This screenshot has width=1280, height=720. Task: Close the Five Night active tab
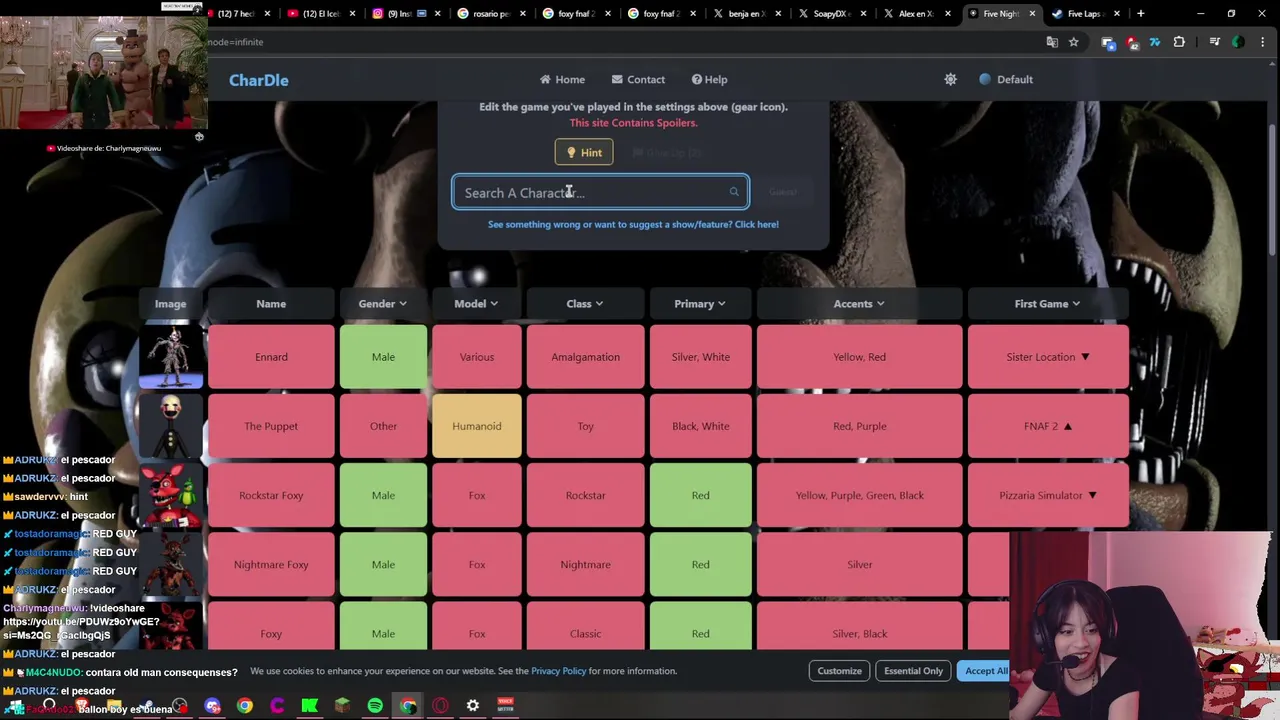[1032, 14]
